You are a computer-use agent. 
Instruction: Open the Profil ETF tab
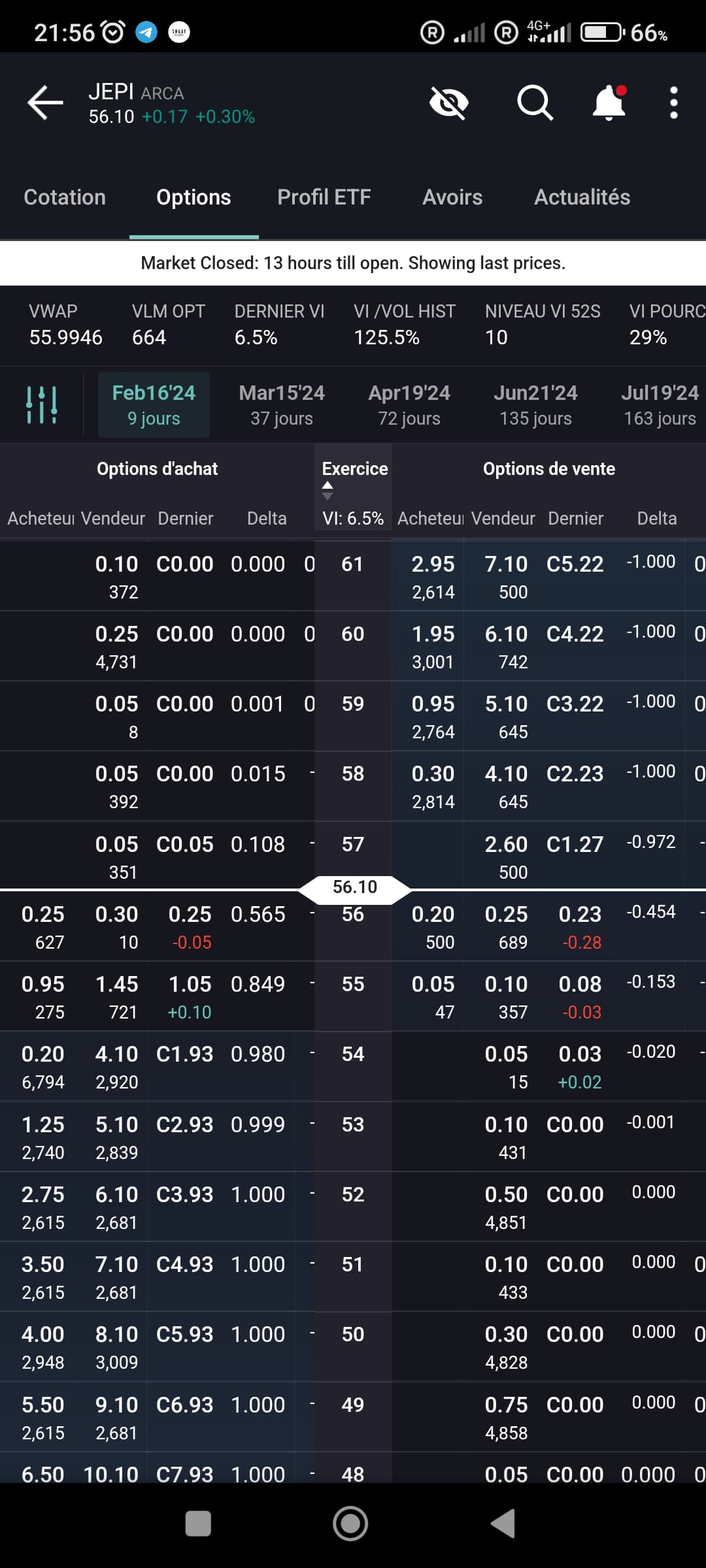[x=324, y=197]
